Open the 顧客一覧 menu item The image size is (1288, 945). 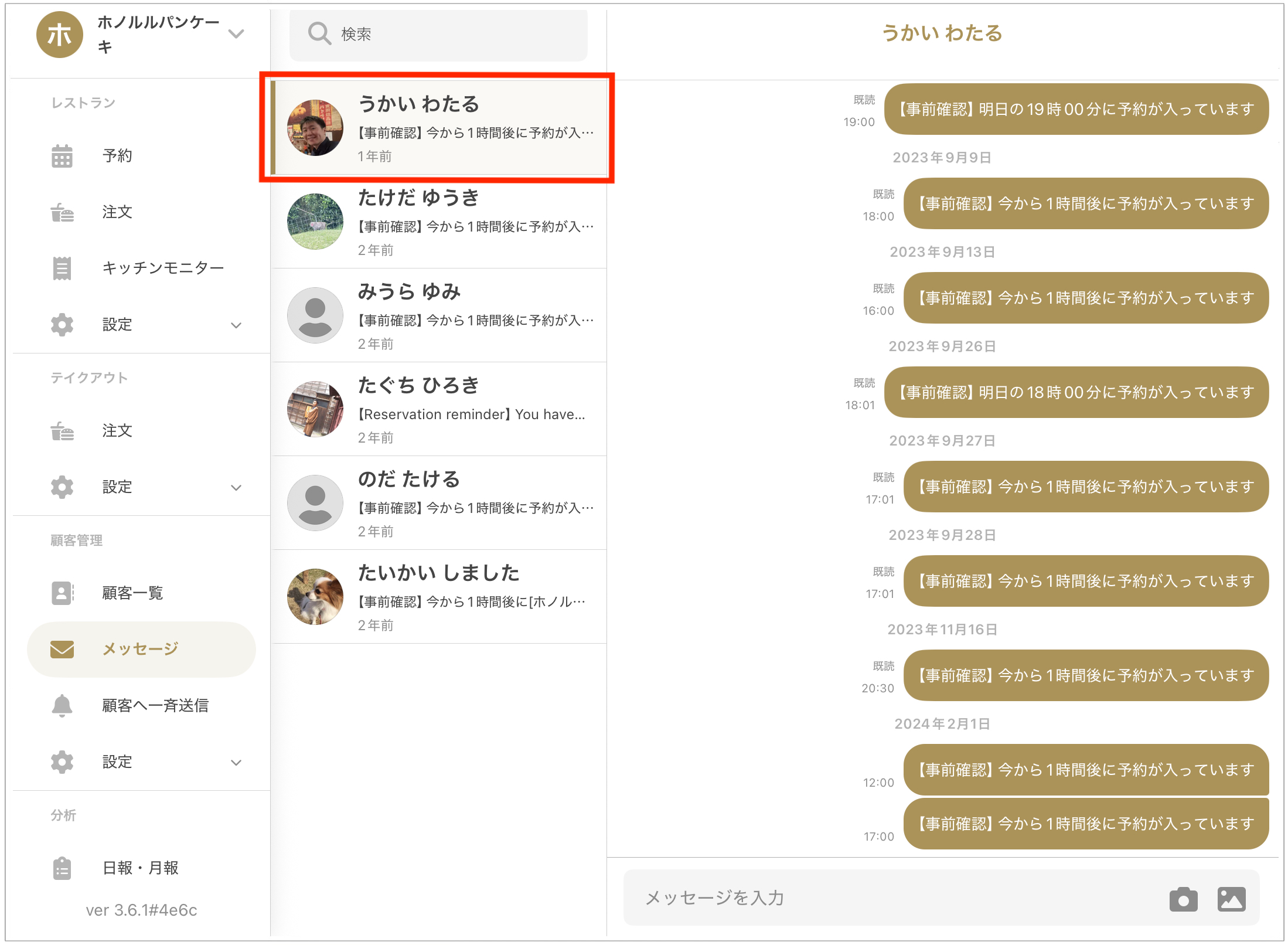[141, 593]
